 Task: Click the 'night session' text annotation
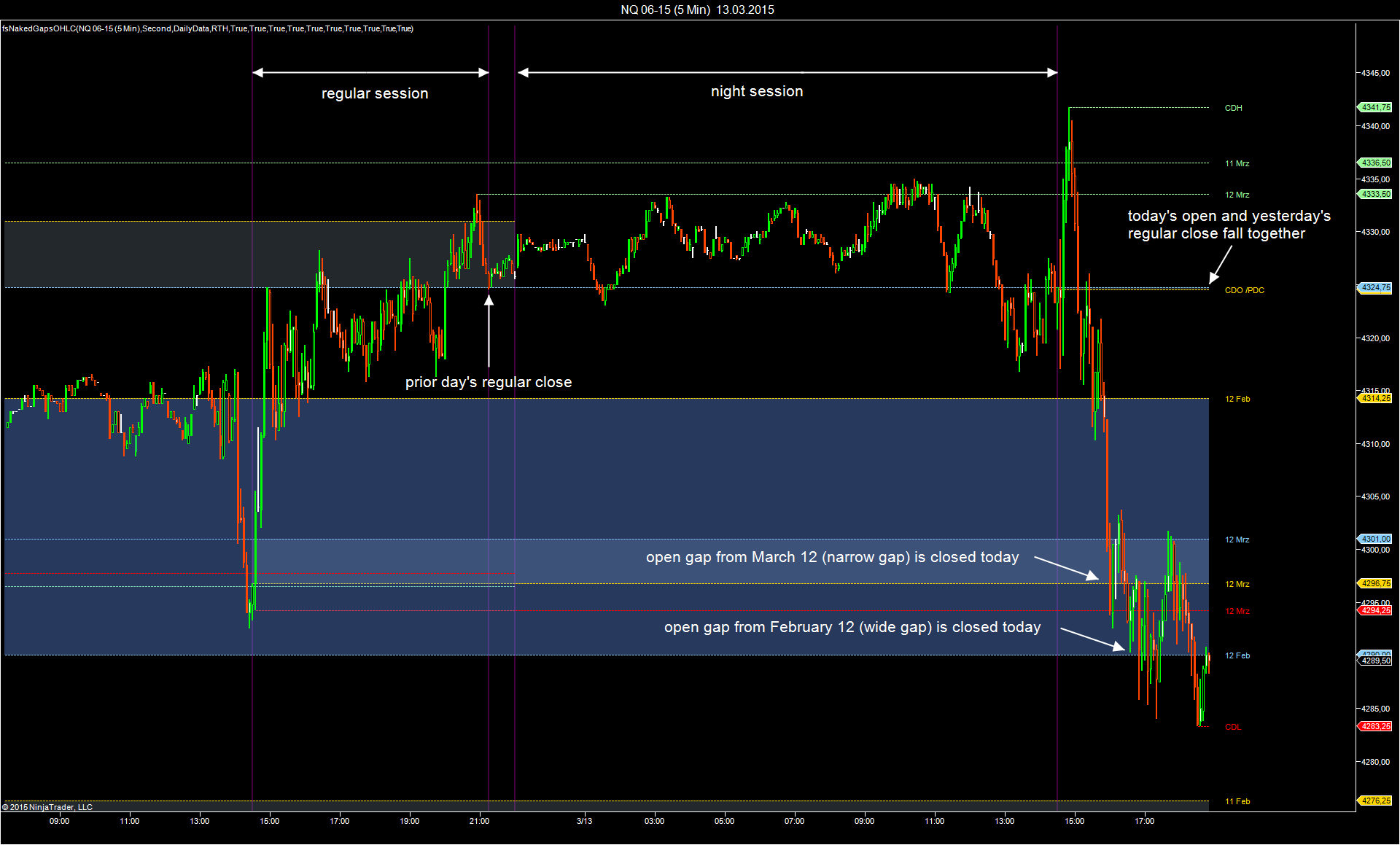tap(757, 91)
